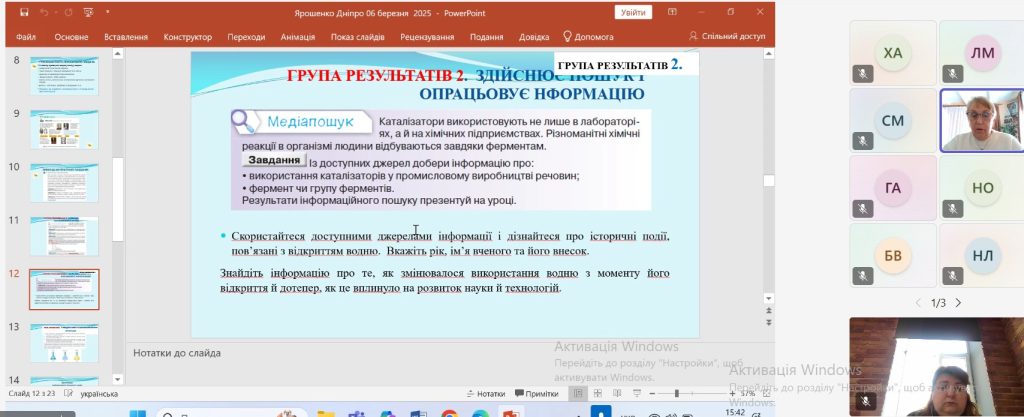The height and width of the screenshot is (417, 1024).
Task: Open Ribbon Display Options
Action: [673, 12]
